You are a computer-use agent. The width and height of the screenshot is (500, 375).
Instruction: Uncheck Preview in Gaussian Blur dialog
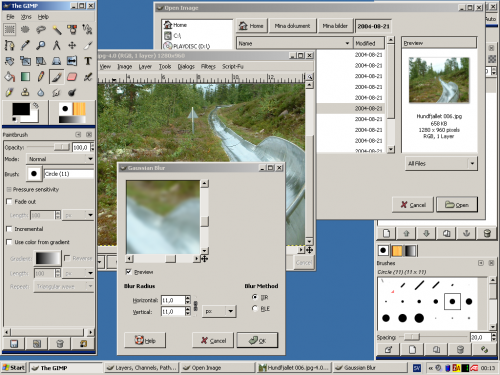[128, 272]
